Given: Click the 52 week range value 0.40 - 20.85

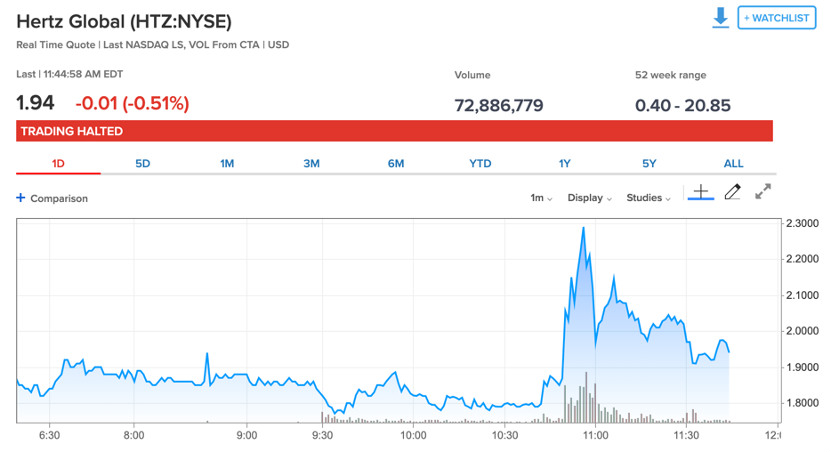Looking at the screenshot, I should (683, 105).
